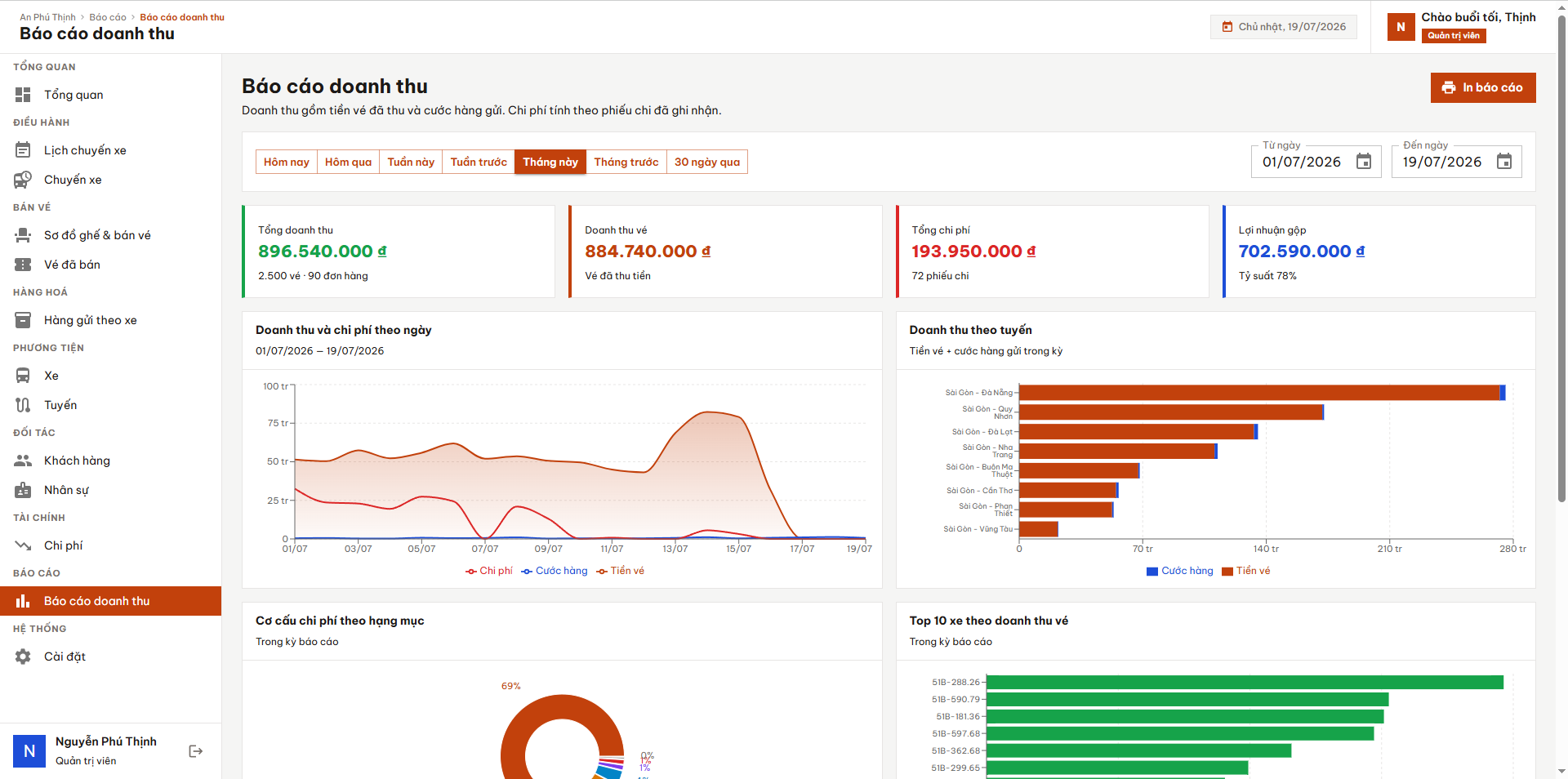Select the 30 ngày qua period tab

point(707,162)
